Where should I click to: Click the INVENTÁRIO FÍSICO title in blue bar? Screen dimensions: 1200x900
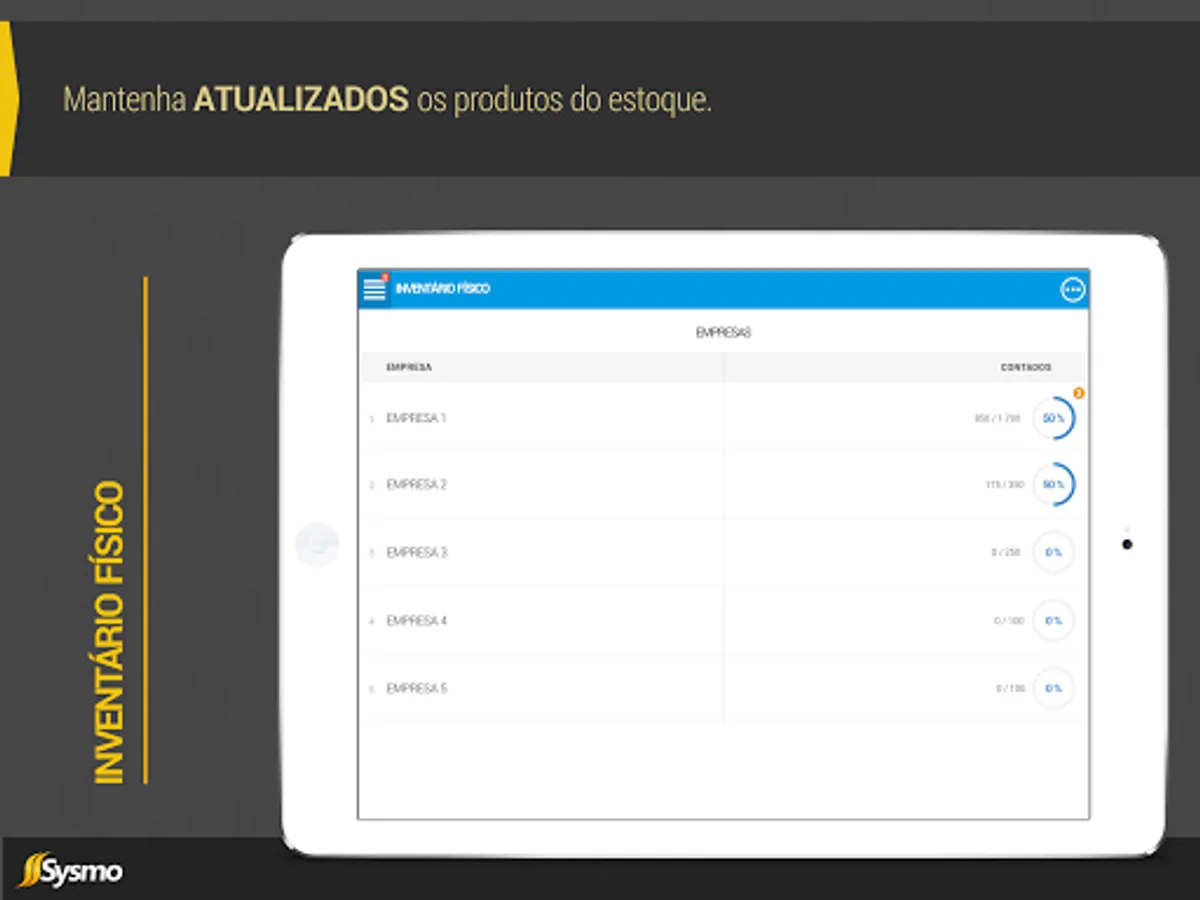(x=443, y=289)
